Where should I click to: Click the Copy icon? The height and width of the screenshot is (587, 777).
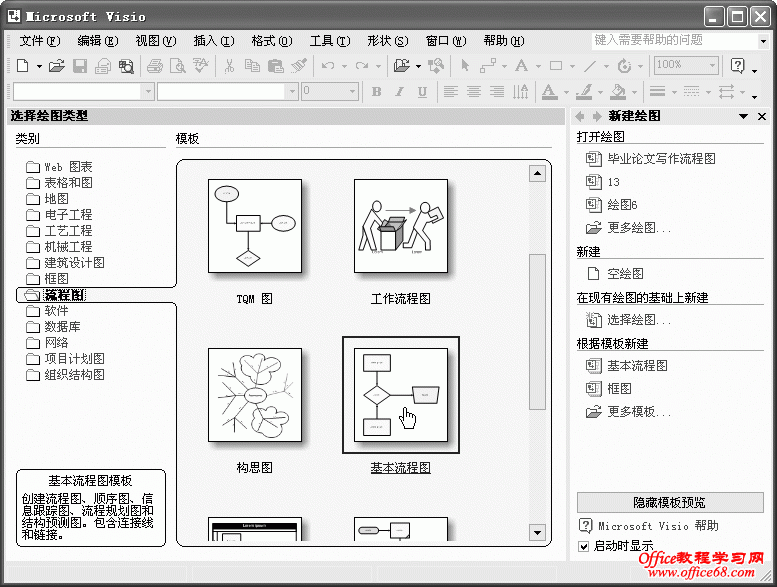pyautogui.click(x=252, y=66)
